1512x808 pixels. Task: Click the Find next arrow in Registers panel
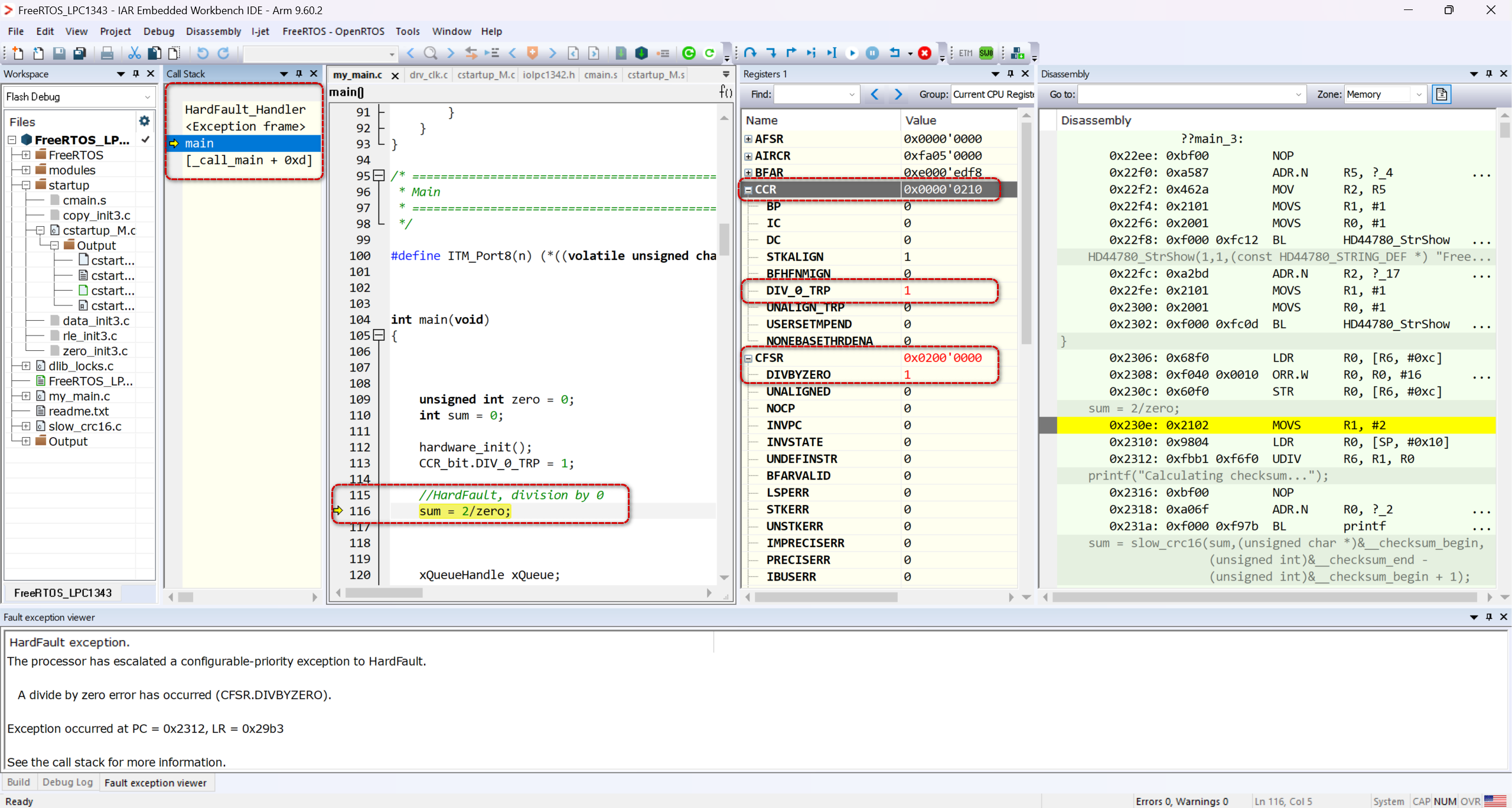899,94
